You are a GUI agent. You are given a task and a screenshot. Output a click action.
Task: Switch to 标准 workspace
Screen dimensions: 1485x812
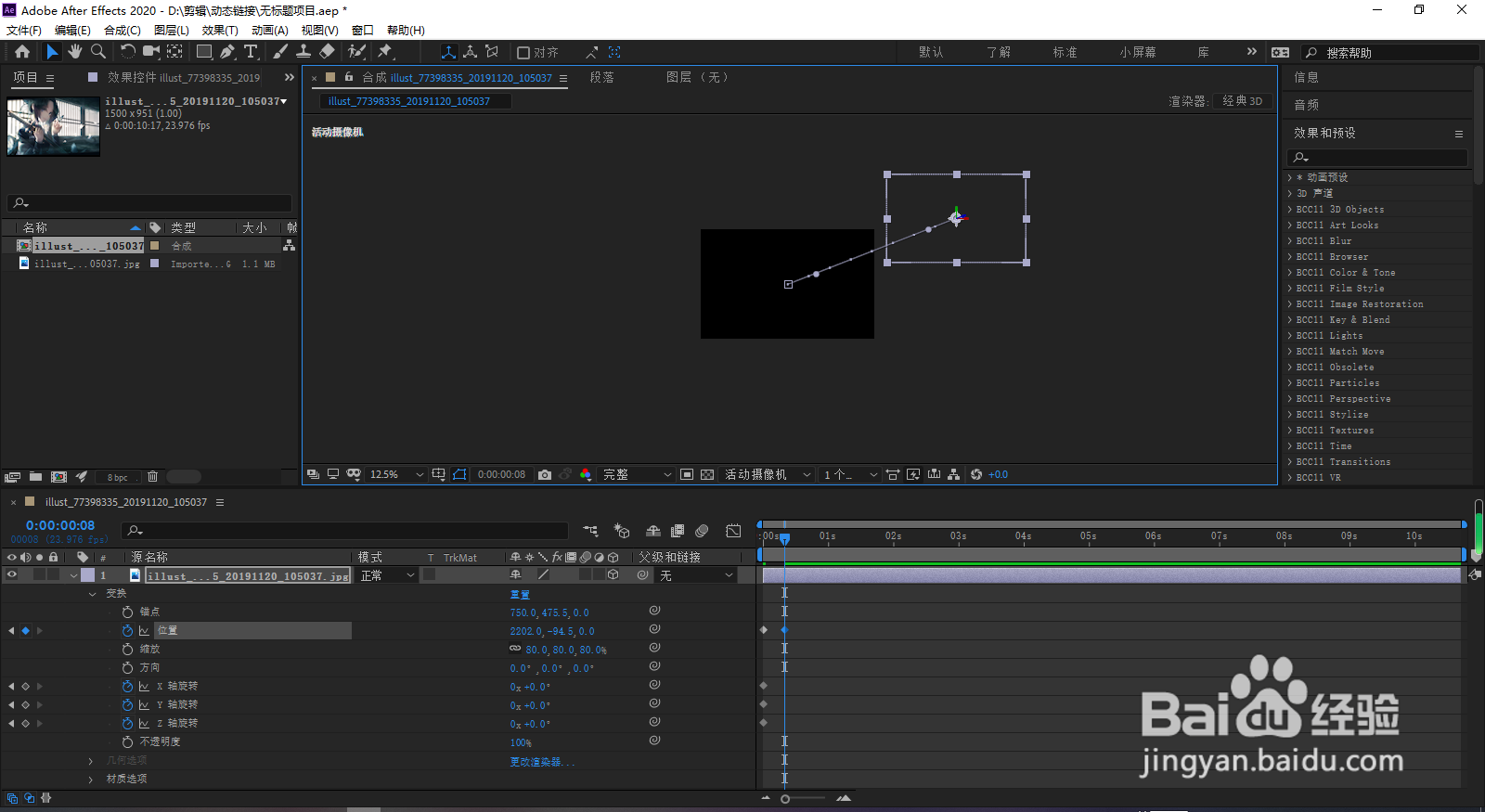click(x=1065, y=53)
